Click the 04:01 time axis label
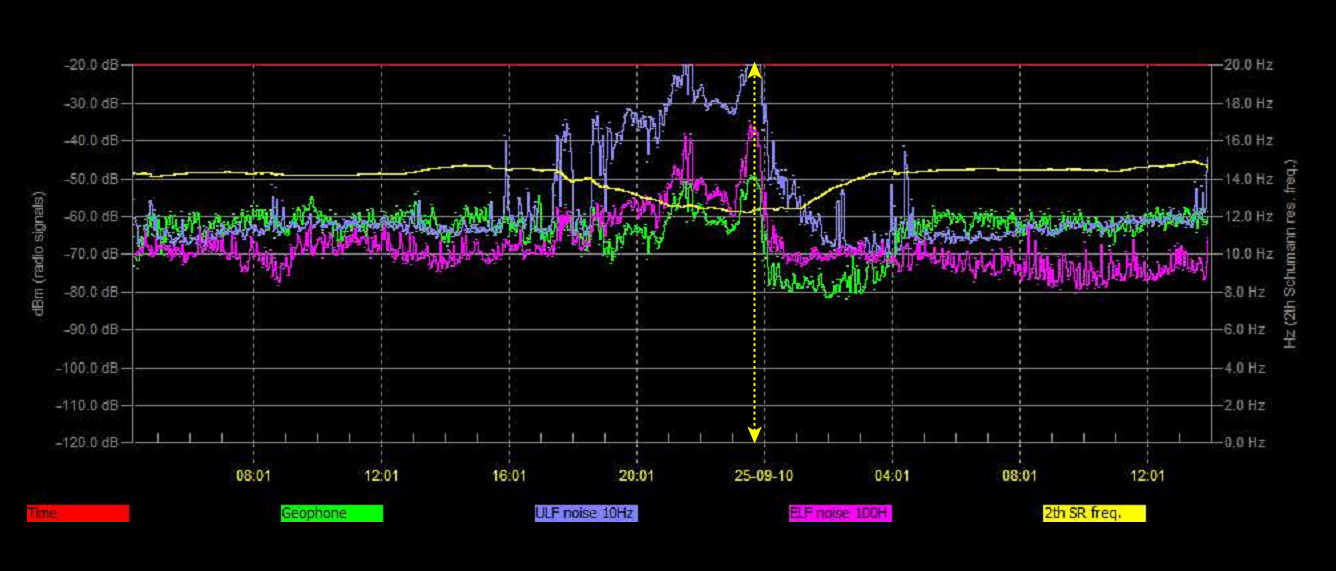Viewport: 1336px width, 571px height. tap(891, 476)
